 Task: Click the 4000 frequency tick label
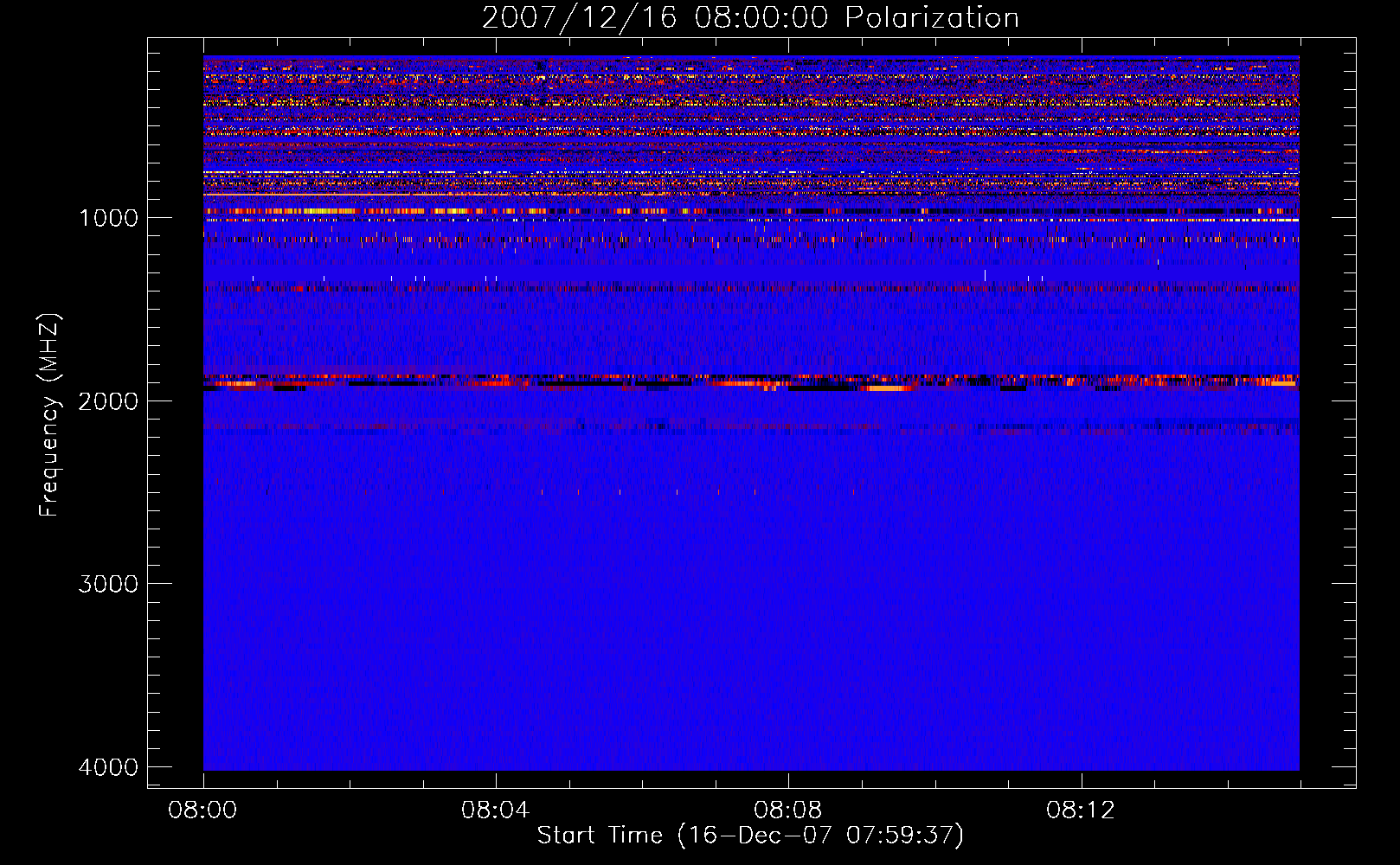[x=109, y=767]
